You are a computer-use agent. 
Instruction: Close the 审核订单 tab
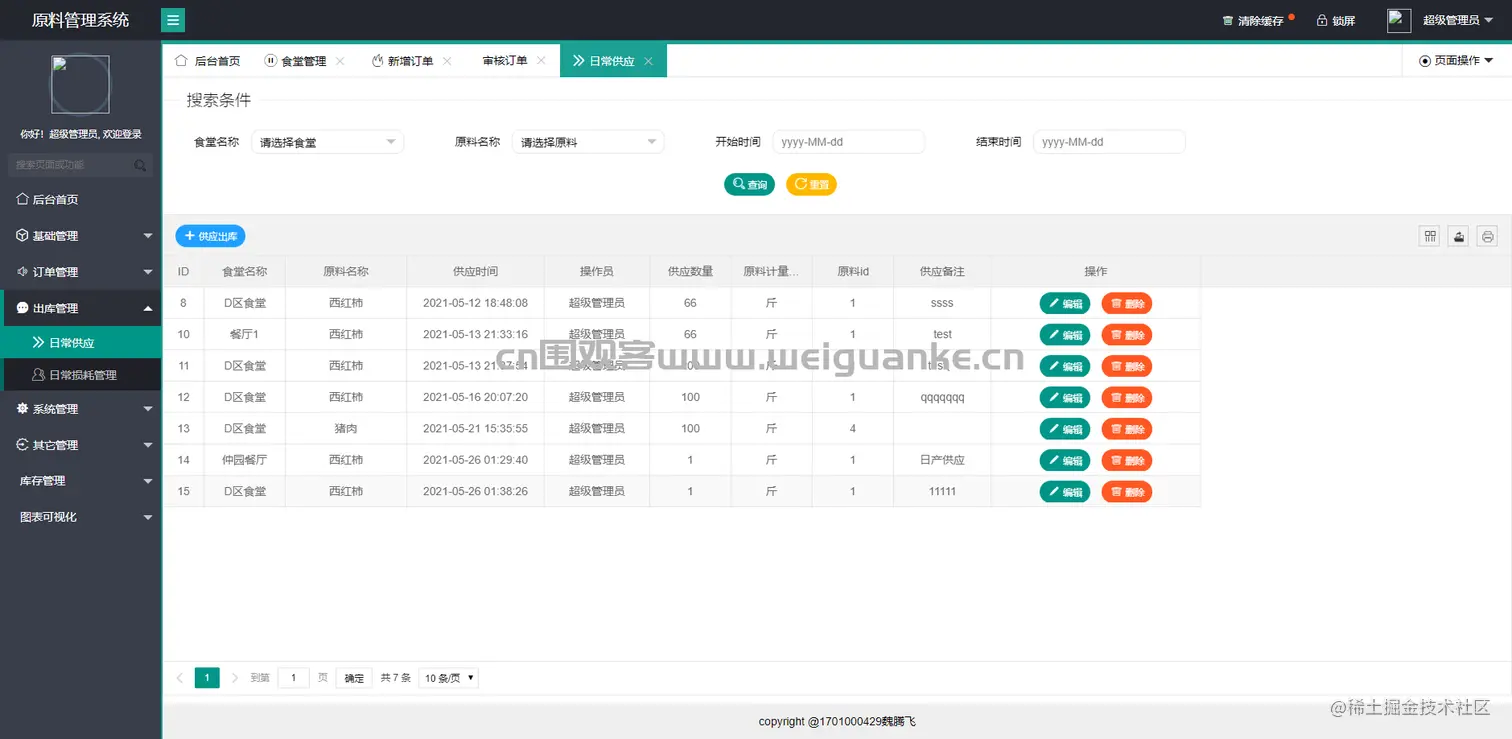pyautogui.click(x=541, y=61)
